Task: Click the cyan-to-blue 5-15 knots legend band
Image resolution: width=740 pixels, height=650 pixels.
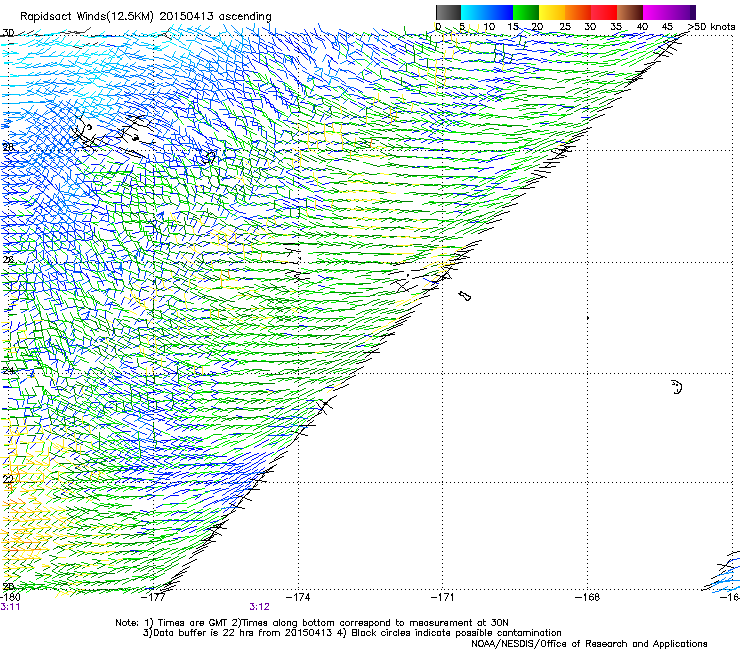Action: point(487,12)
